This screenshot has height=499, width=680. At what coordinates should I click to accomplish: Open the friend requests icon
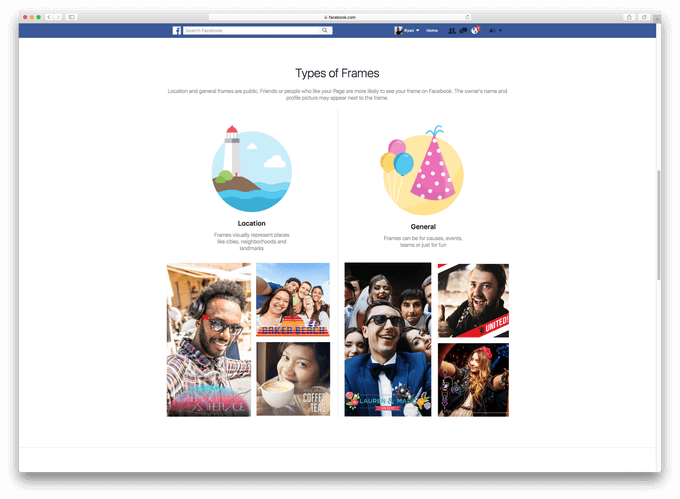(452, 30)
